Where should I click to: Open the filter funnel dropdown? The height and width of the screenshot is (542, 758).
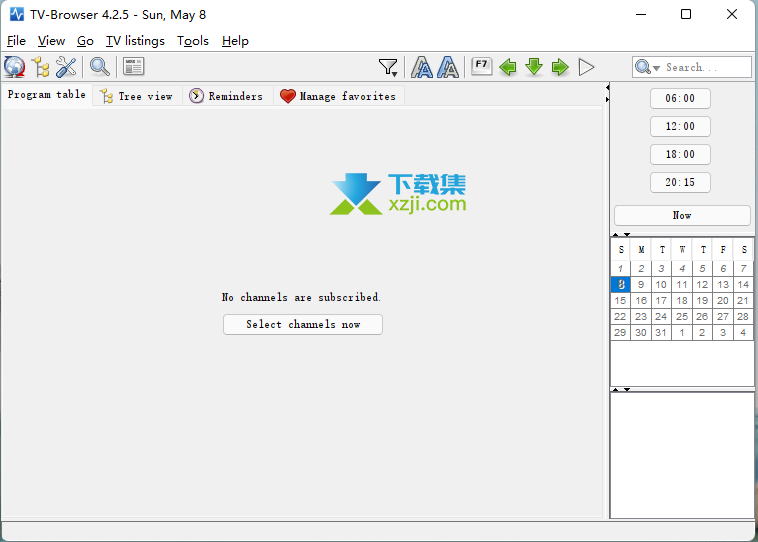(388, 67)
